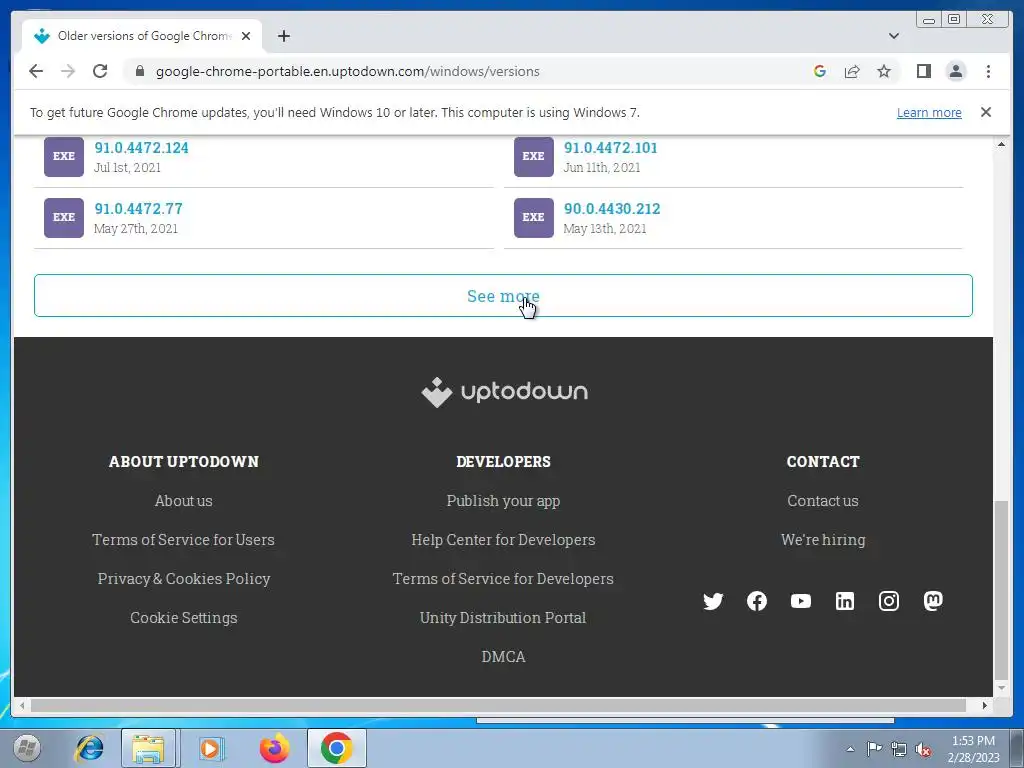1024x768 pixels.
Task: Click the padlock site info icon
Action: click(139, 71)
